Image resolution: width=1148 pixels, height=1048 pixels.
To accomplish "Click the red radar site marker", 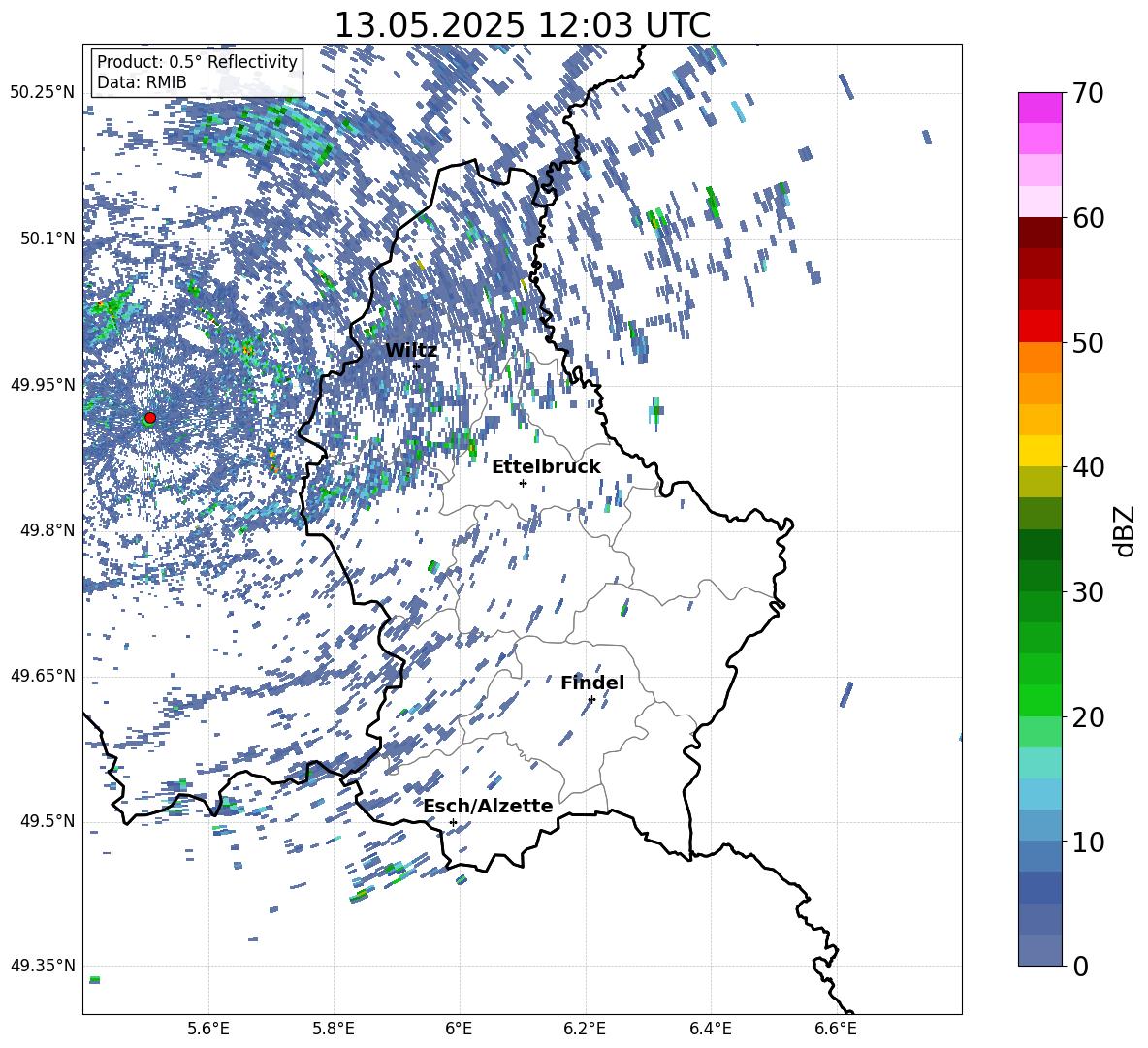I will [150, 418].
